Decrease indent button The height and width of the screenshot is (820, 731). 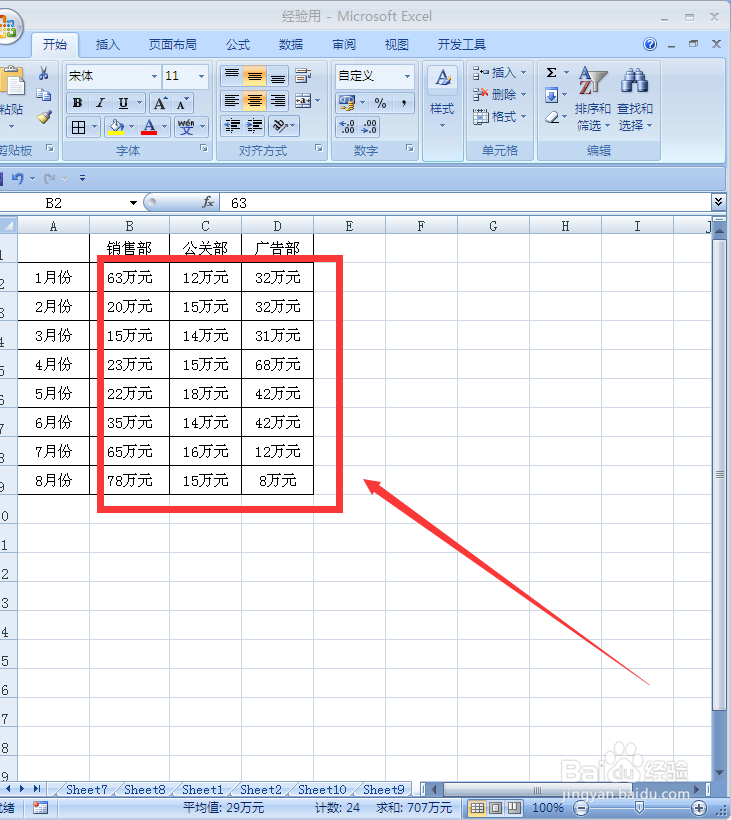tap(232, 126)
